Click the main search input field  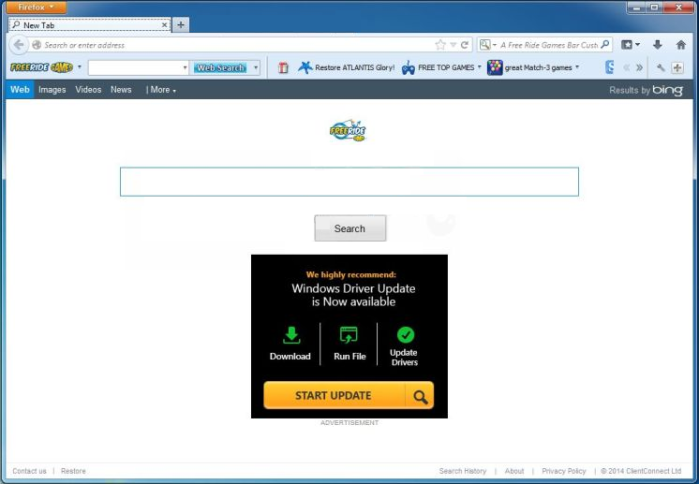point(349,182)
